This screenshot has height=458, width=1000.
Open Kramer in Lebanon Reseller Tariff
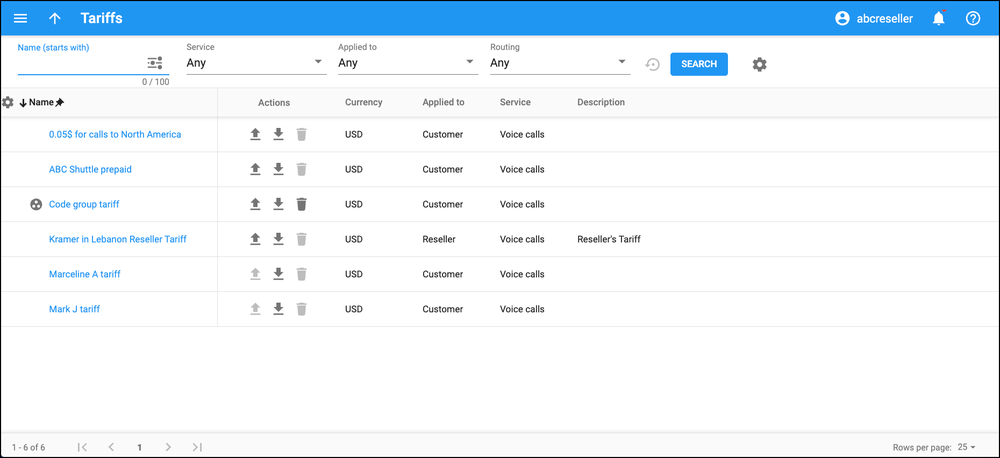(118, 239)
